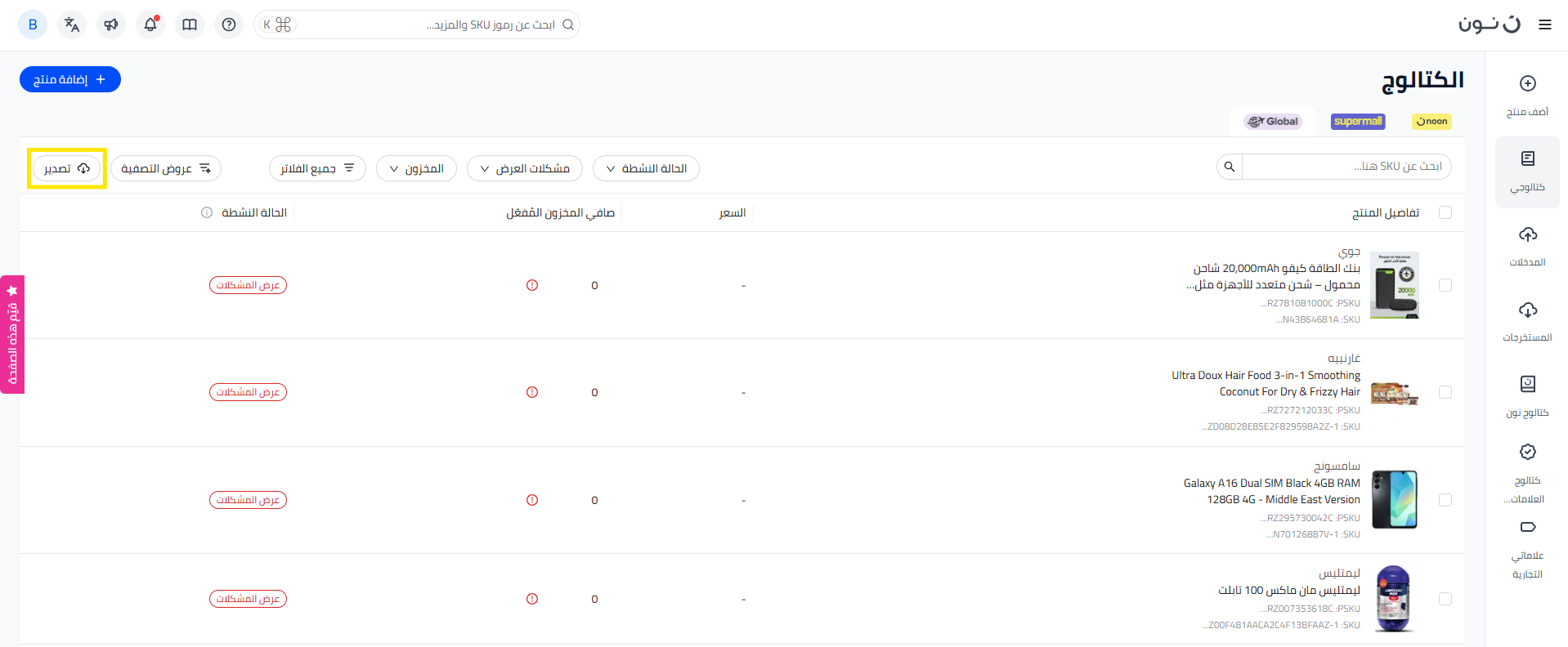This screenshot has width=1568, height=647.
Task: Switch to the supermall tab
Action: 1358,122
